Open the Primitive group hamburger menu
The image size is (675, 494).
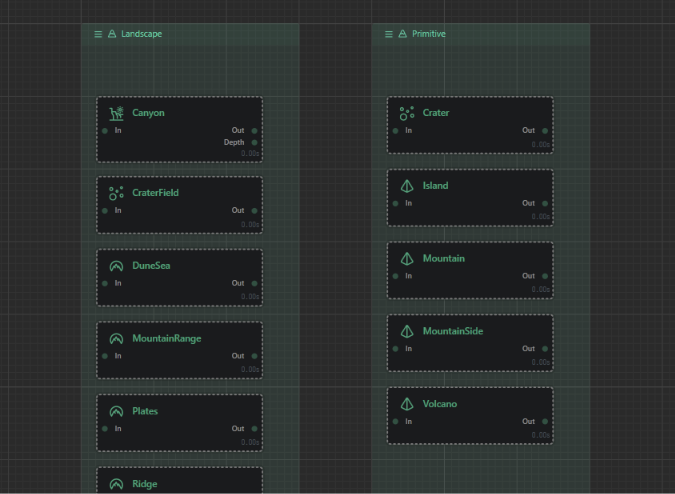click(389, 34)
